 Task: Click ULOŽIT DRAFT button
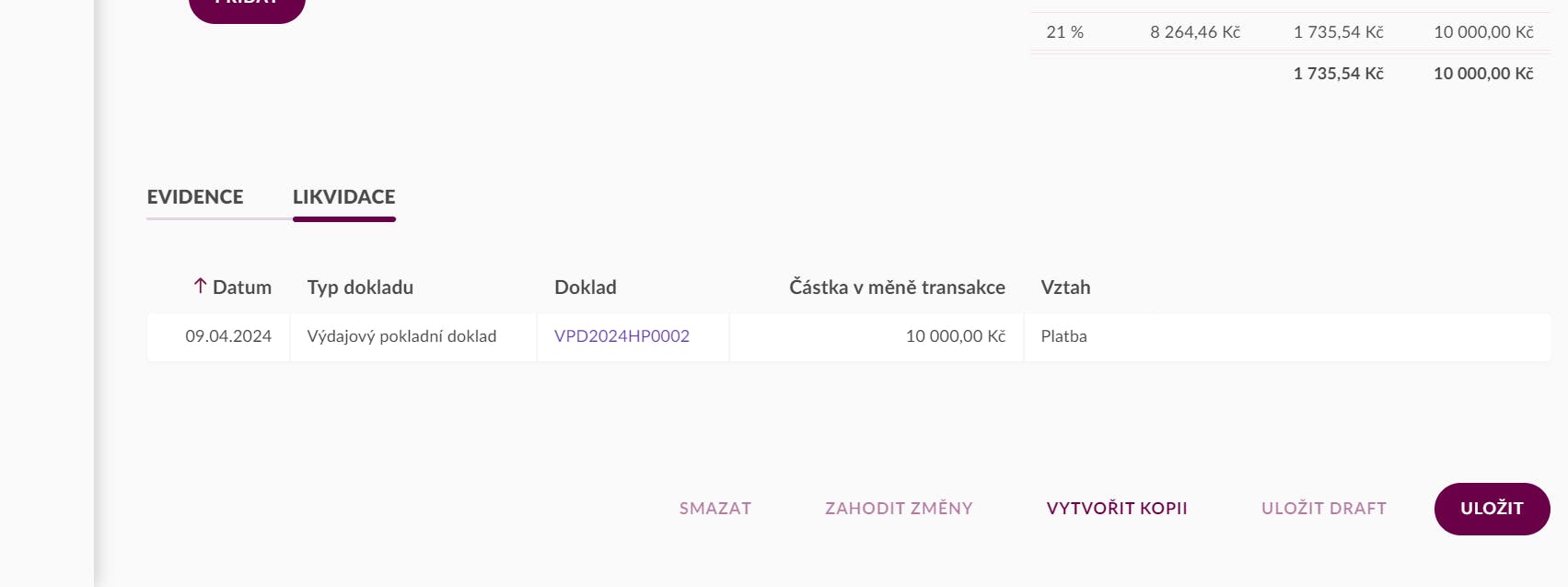coord(1324,509)
